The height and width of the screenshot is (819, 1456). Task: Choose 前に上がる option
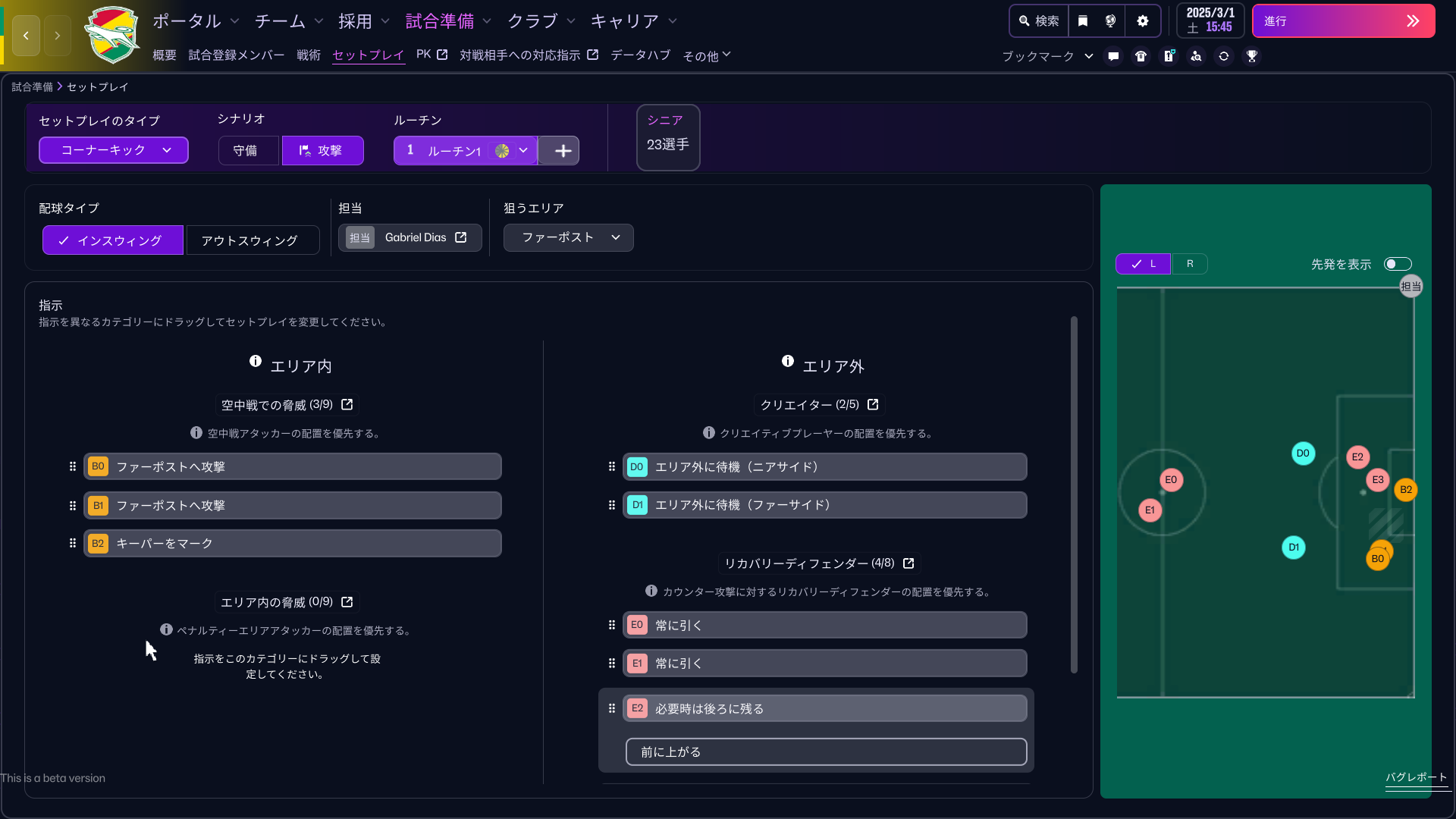pyautogui.click(x=826, y=752)
